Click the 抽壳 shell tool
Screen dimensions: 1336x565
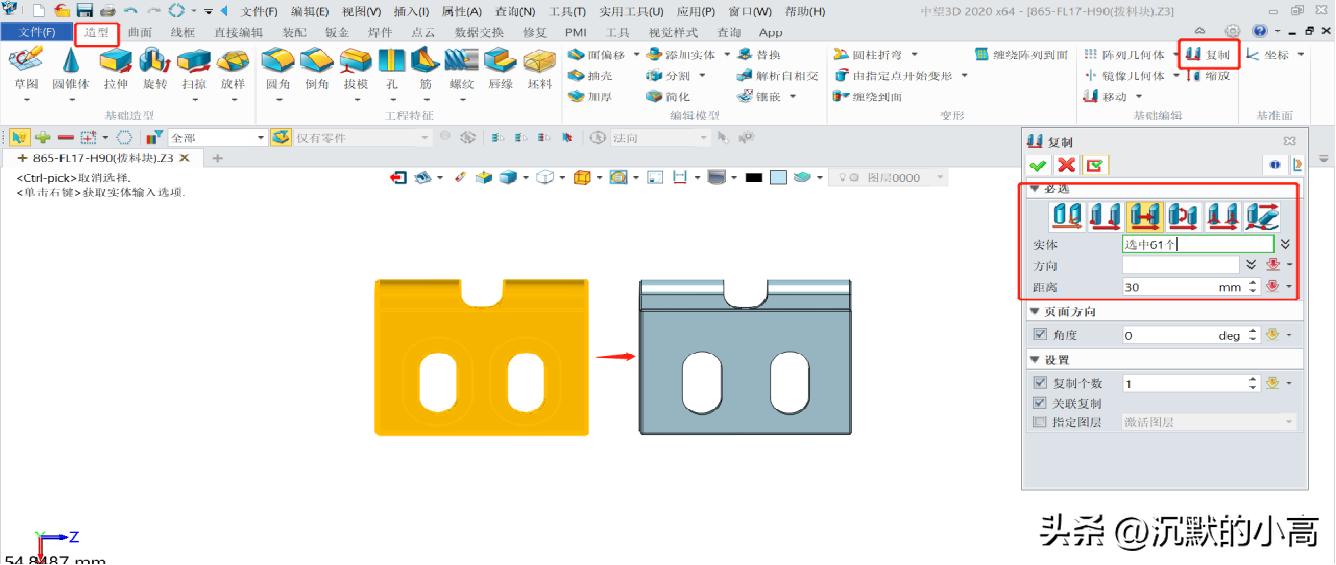point(590,75)
